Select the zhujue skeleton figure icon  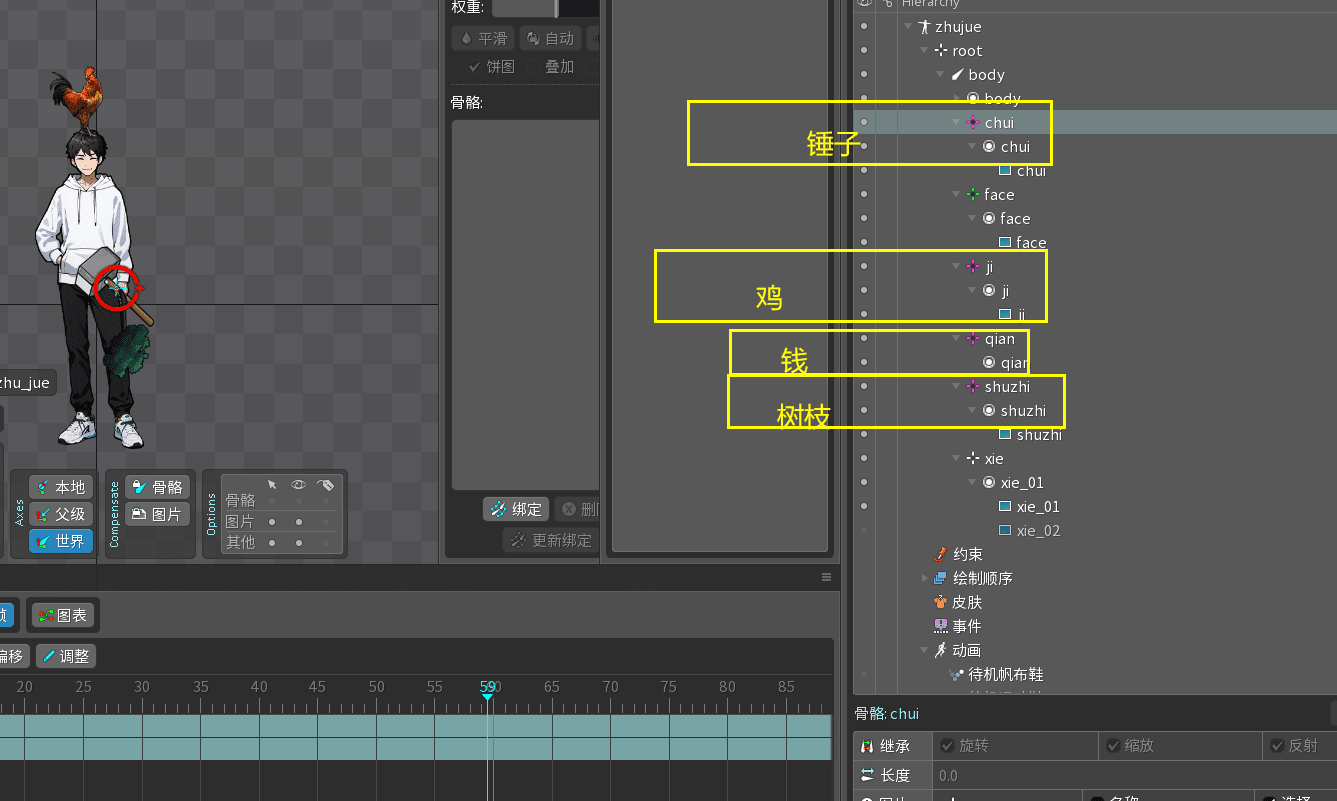(924, 27)
